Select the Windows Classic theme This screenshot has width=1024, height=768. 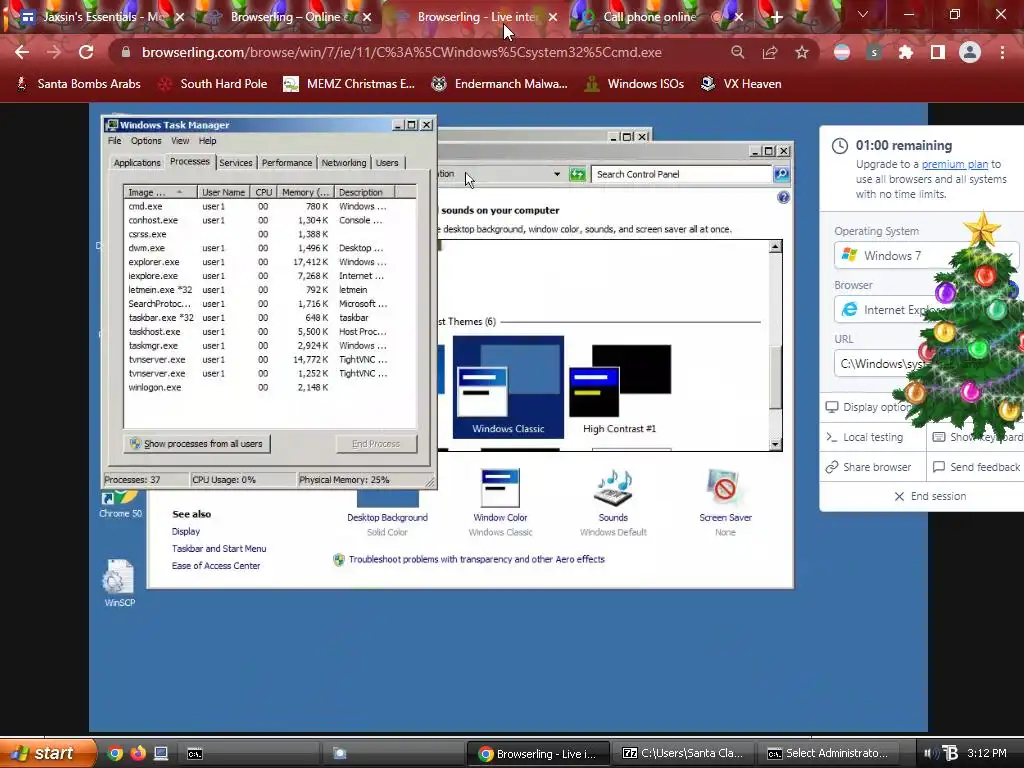[508, 387]
